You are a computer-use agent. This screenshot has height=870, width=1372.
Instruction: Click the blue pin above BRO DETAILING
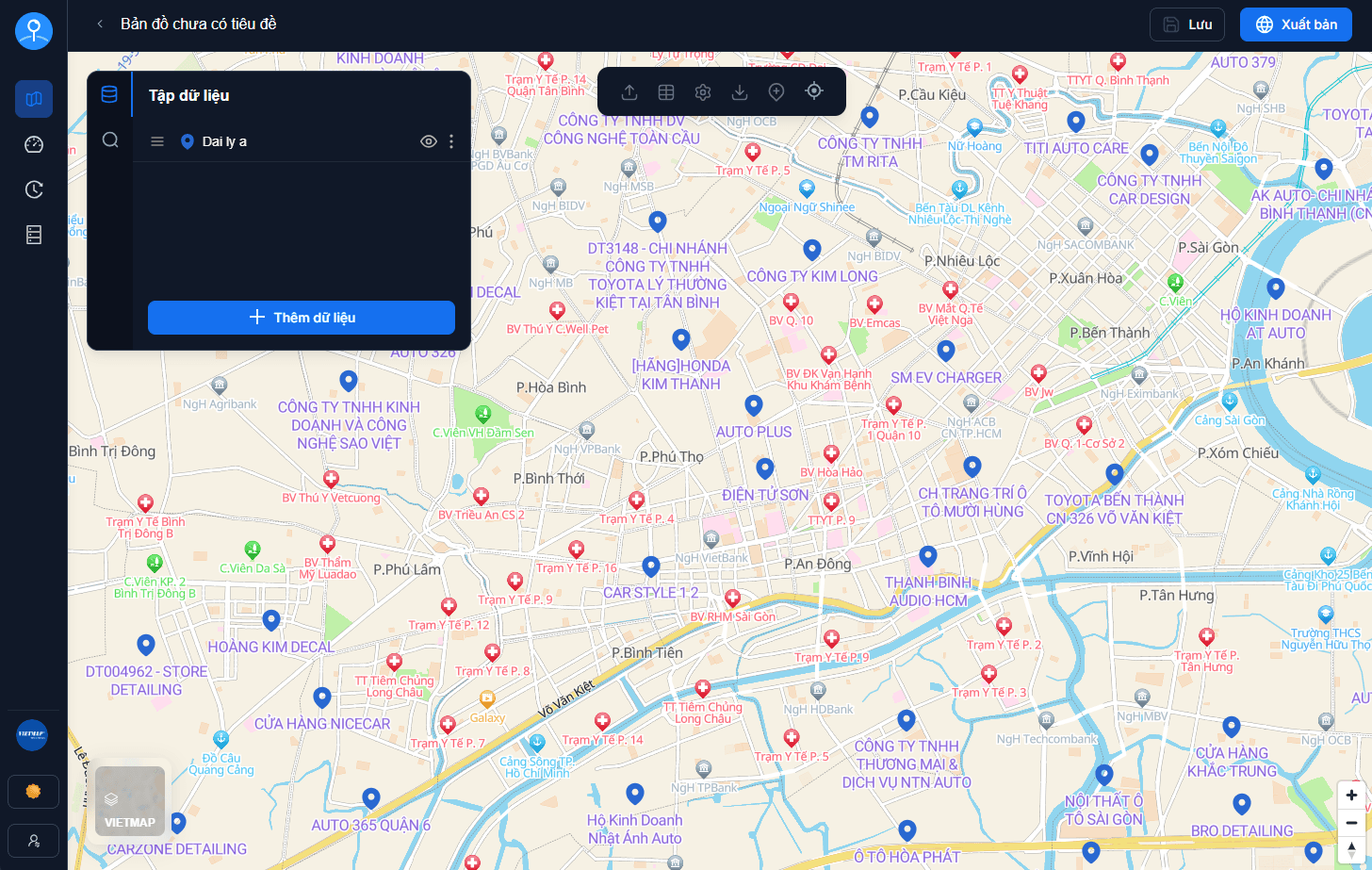click(1242, 804)
